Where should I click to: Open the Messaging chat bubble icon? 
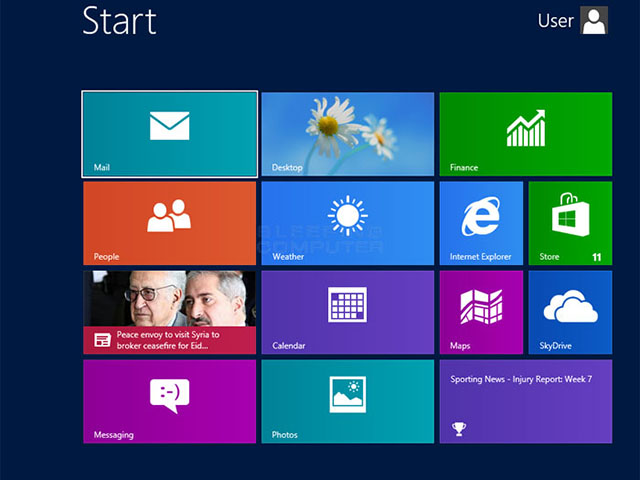tap(169, 394)
